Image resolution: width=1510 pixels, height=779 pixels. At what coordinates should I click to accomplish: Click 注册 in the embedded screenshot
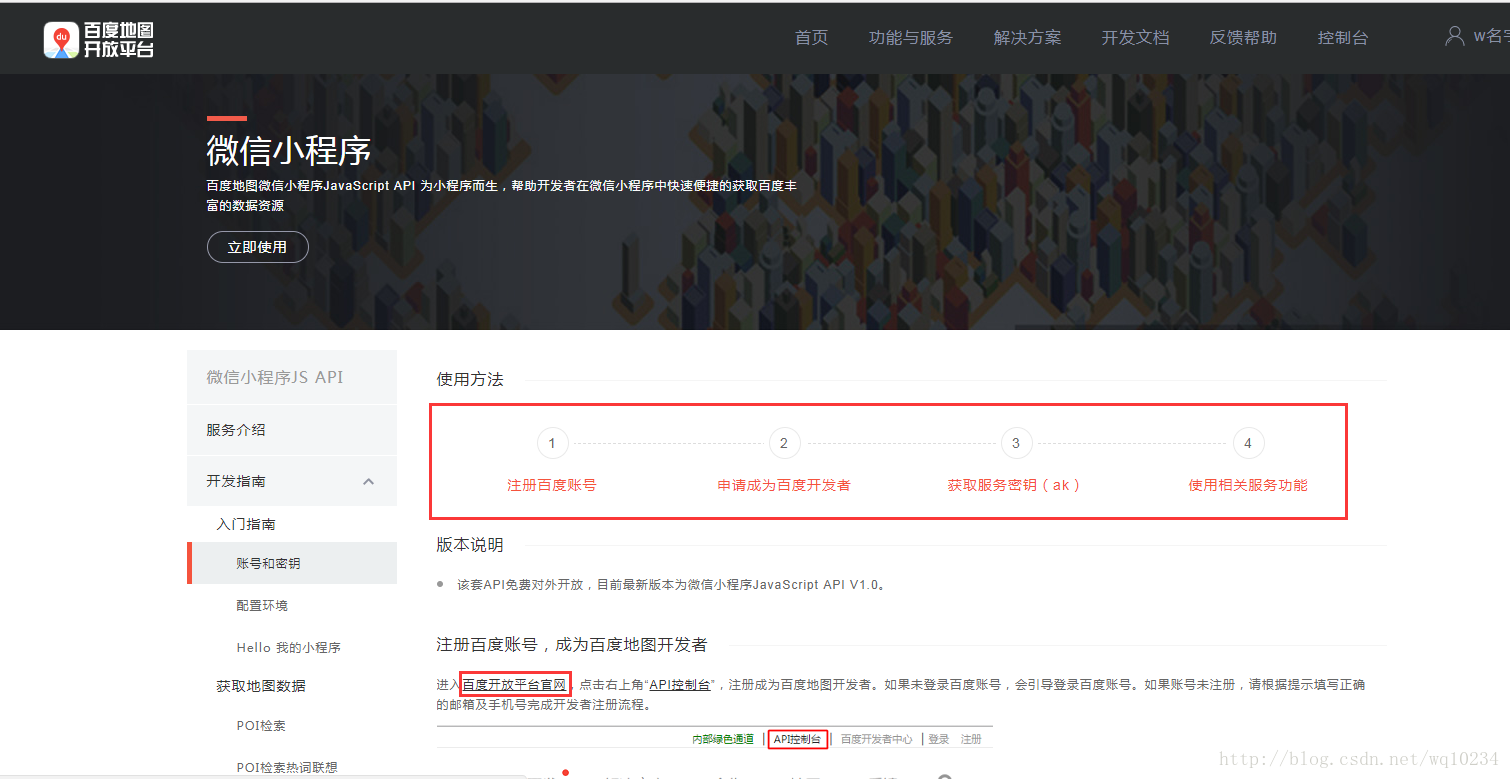click(971, 740)
